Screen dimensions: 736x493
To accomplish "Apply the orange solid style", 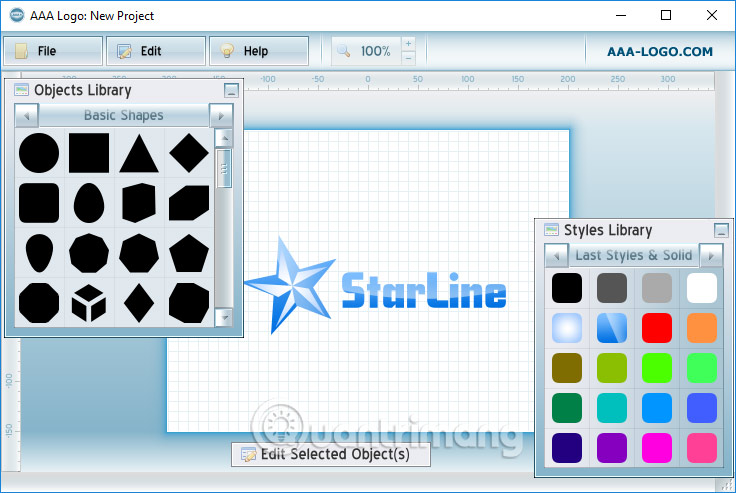I will click(702, 328).
